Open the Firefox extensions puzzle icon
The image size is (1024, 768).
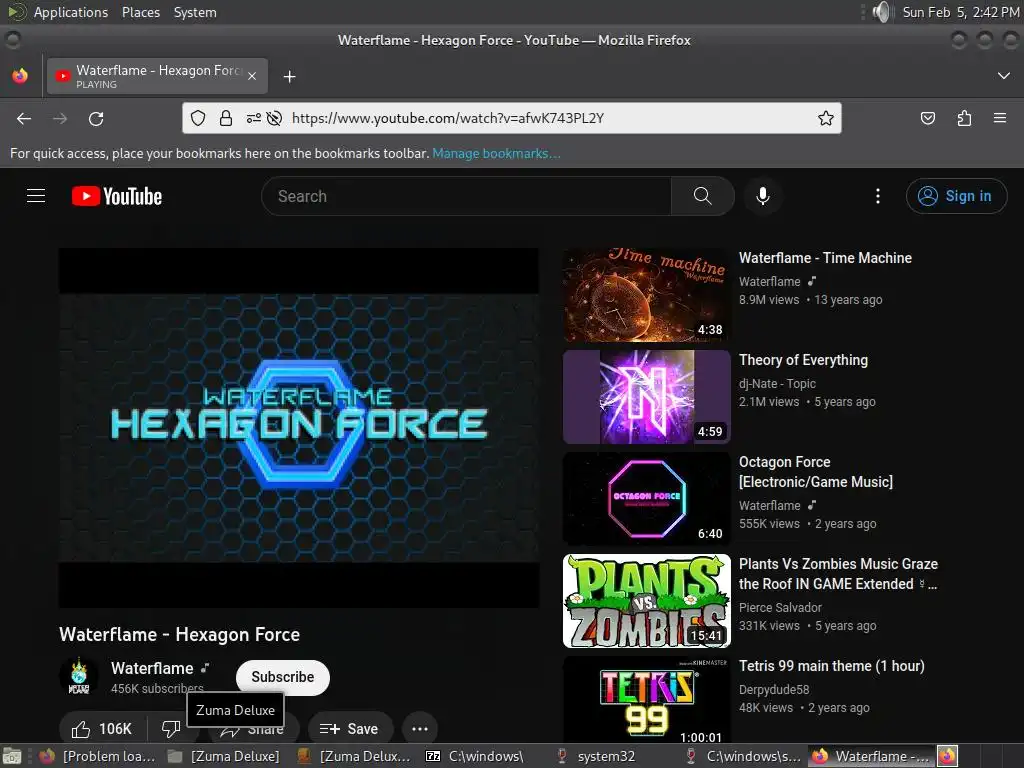pos(964,118)
